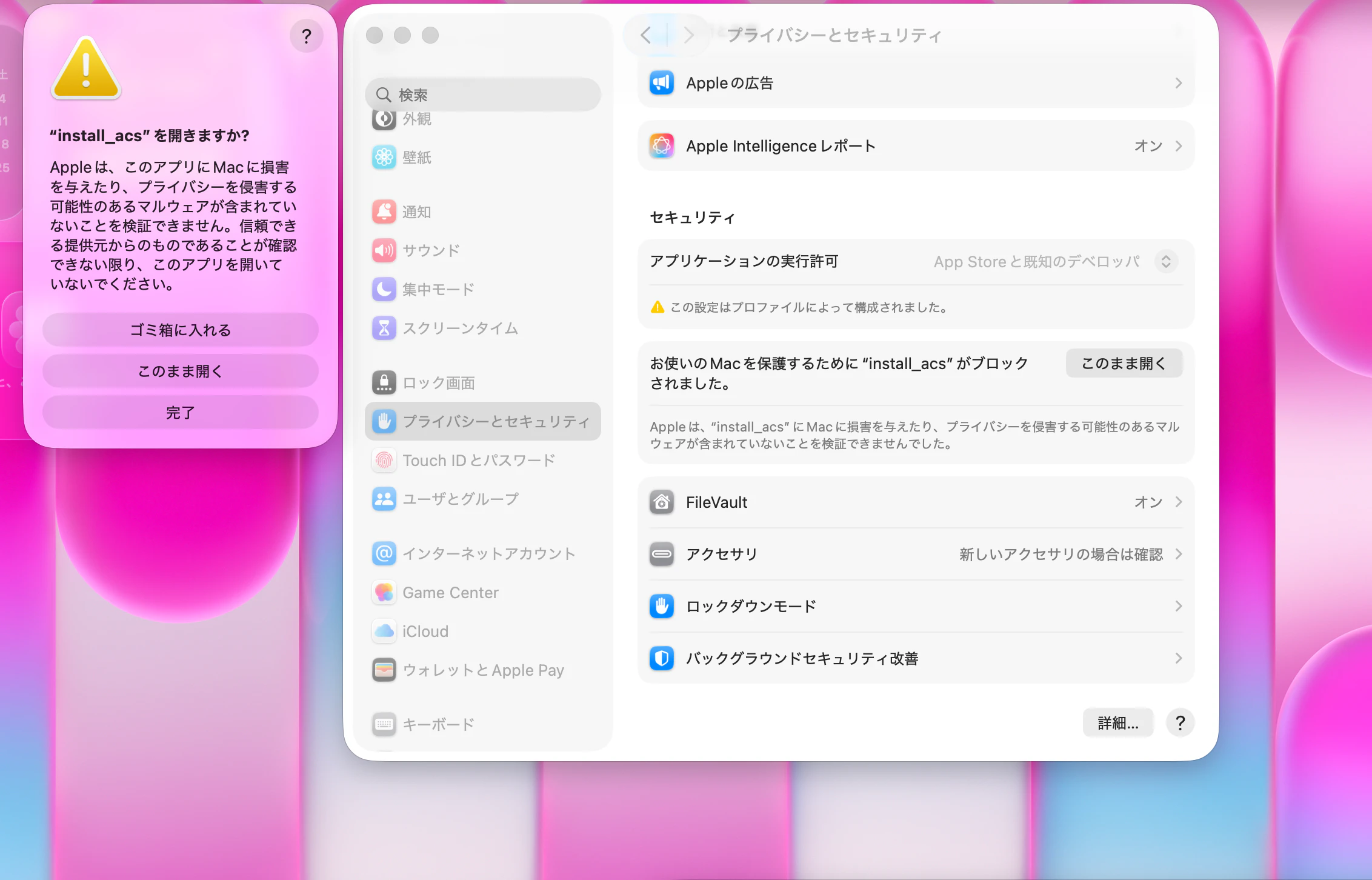Click the profile configuration warning note

799,307
